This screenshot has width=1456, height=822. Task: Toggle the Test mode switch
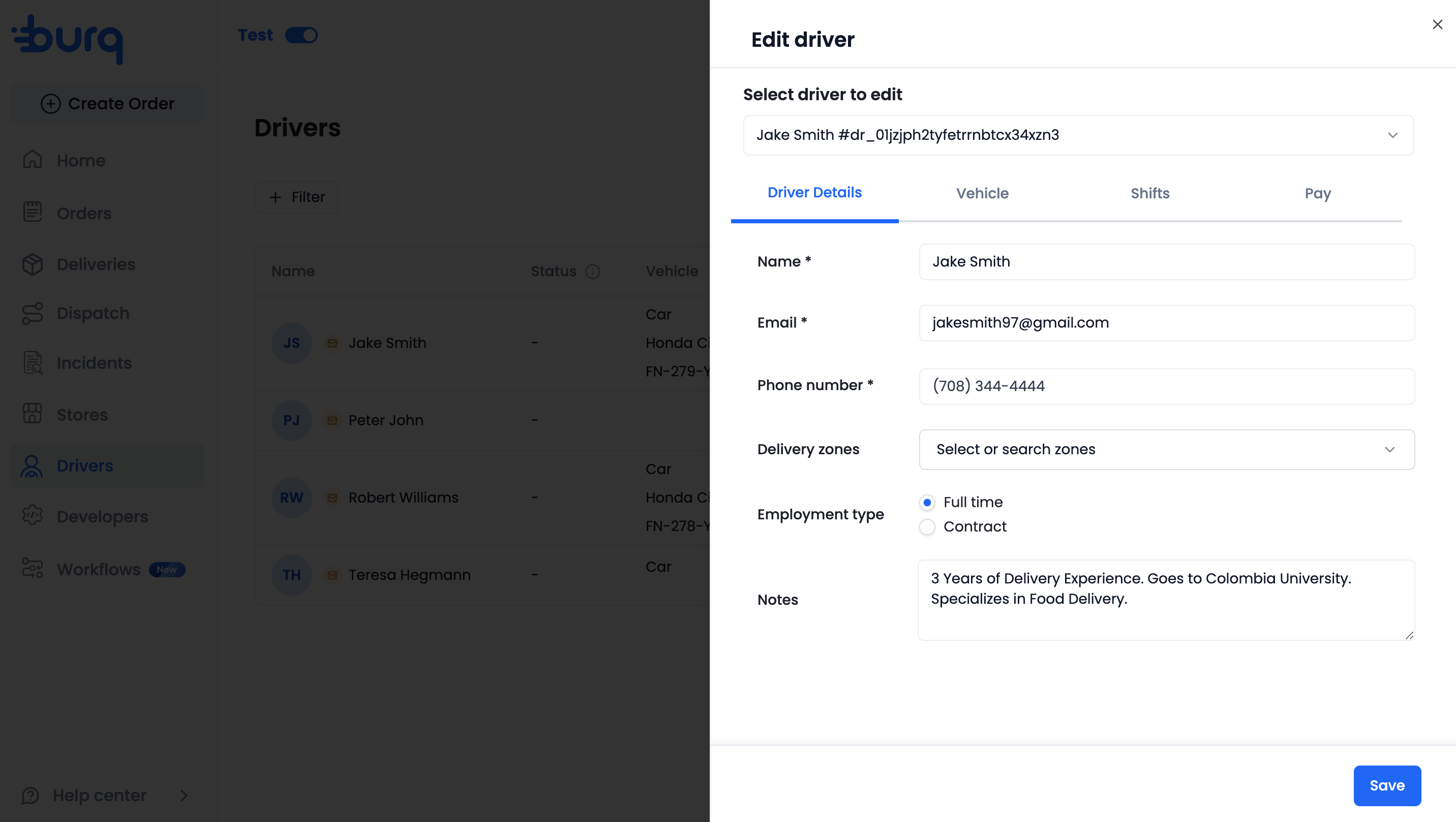click(x=301, y=35)
